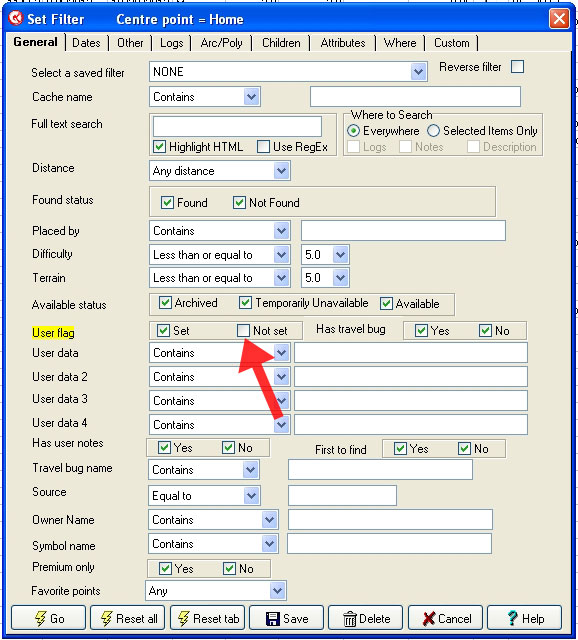
Task: Click Reset tab lightning icon button
Action: (207, 618)
